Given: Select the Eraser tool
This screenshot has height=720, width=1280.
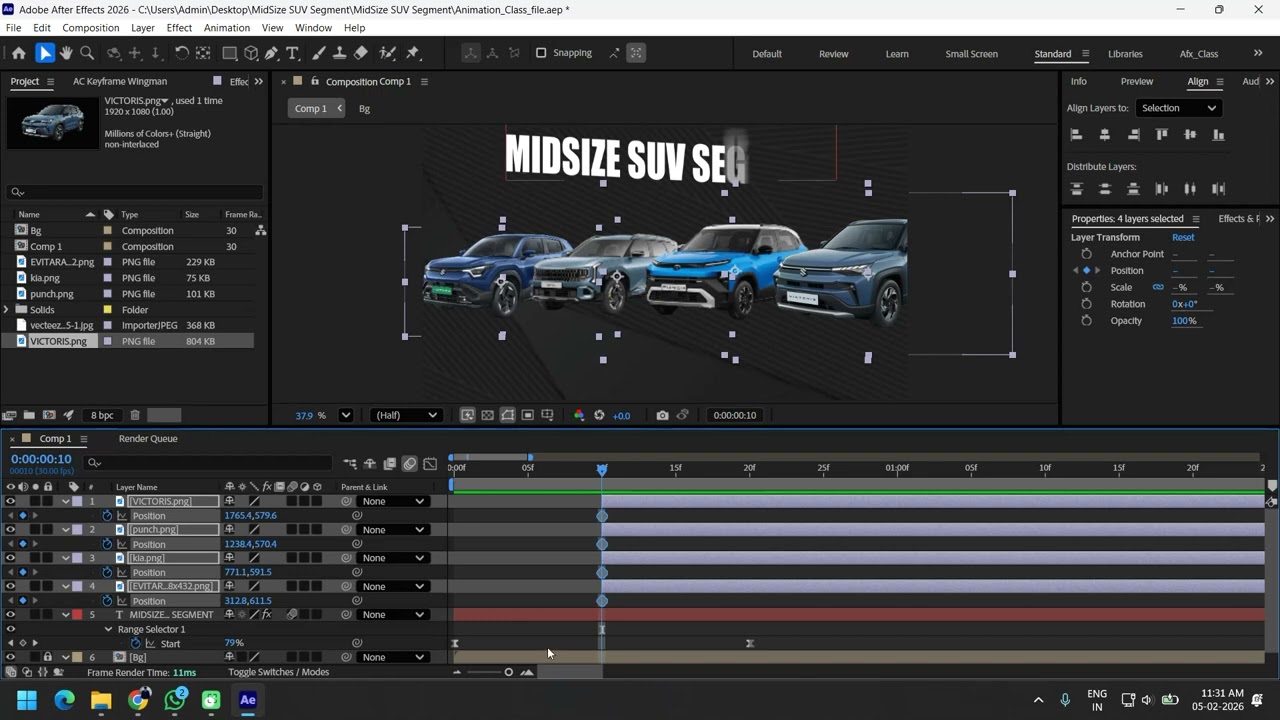Looking at the screenshot, I should pyautogui.click(x=361, y=53).
